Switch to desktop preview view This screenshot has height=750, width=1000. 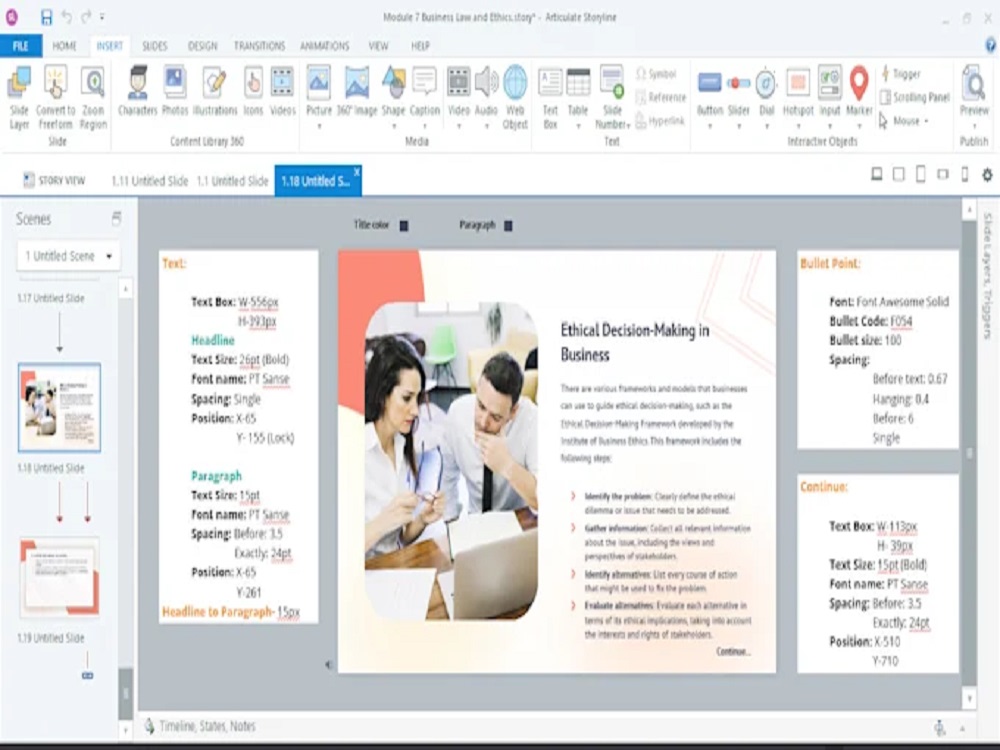pos(877,173)
